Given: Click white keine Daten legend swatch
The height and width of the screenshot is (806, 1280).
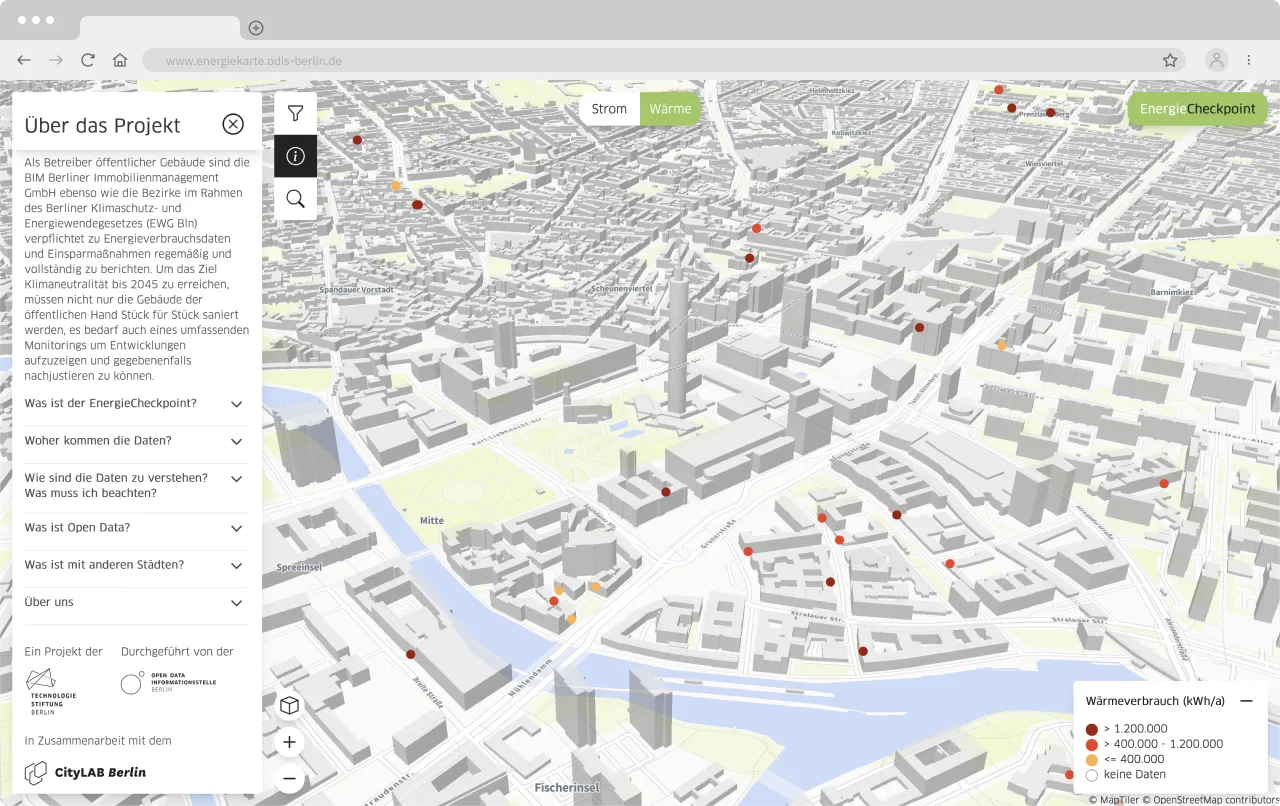Looking at the screenshot, I should click(x=1091, y=774).
